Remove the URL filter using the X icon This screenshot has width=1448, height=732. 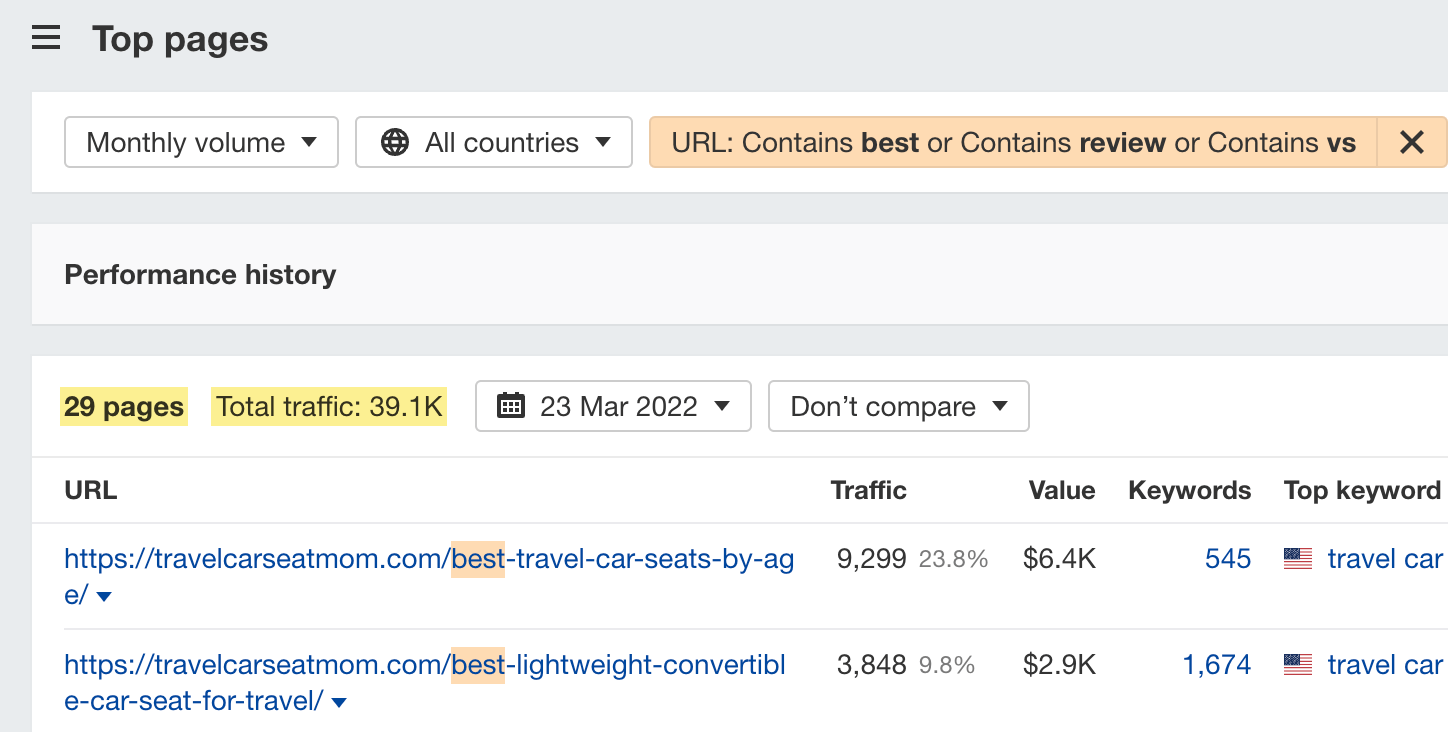[1412, 142]
